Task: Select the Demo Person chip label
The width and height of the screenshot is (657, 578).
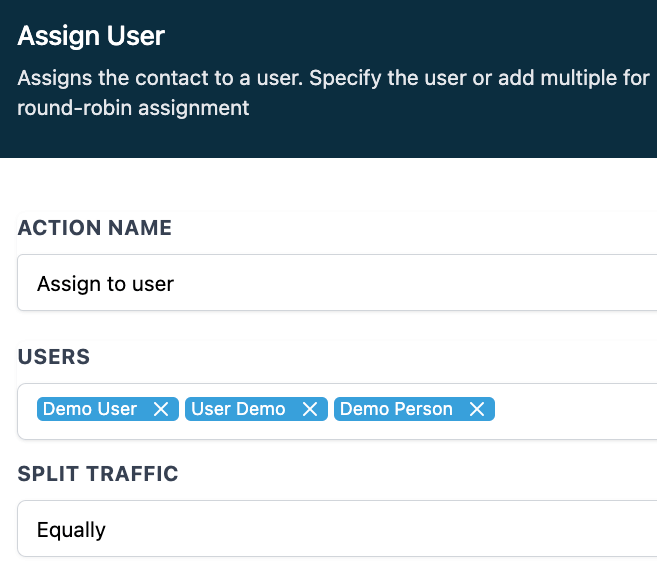Action: [396, 409]
